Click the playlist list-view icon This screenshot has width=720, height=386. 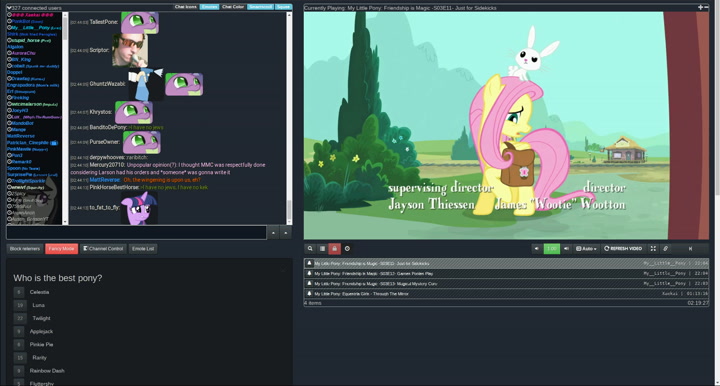click(x=322, y=249)
